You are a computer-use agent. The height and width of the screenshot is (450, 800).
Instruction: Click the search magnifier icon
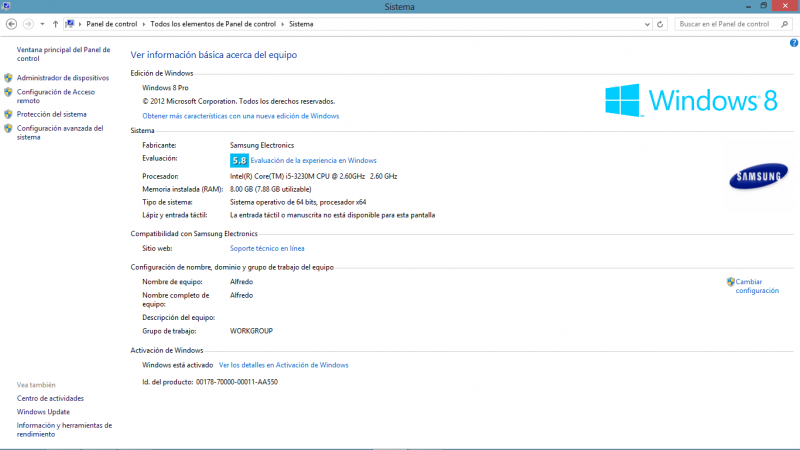coord(785,24)
